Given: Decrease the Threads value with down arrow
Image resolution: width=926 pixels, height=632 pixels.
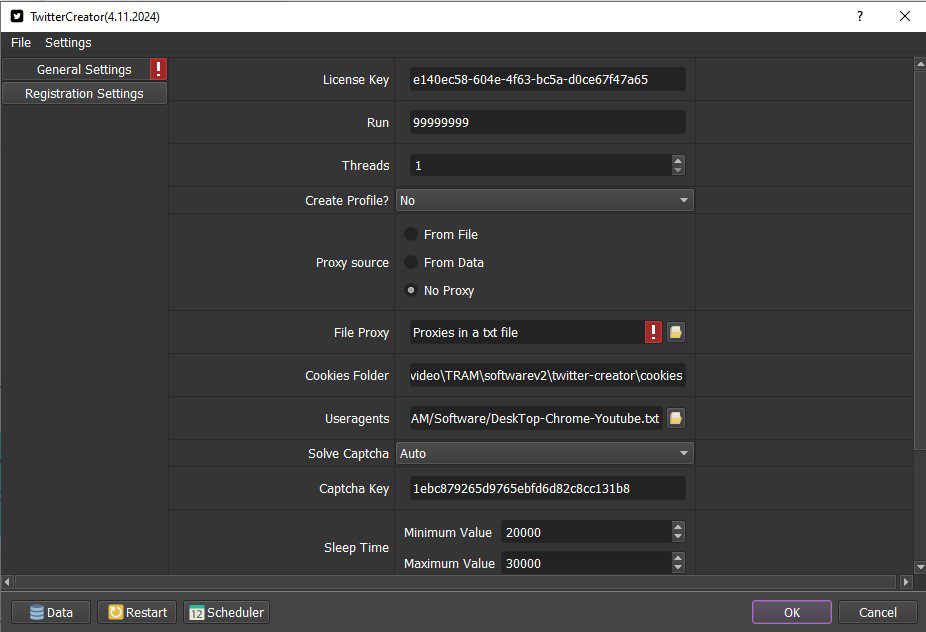Looking at the screenshot, I should point(678,170).
